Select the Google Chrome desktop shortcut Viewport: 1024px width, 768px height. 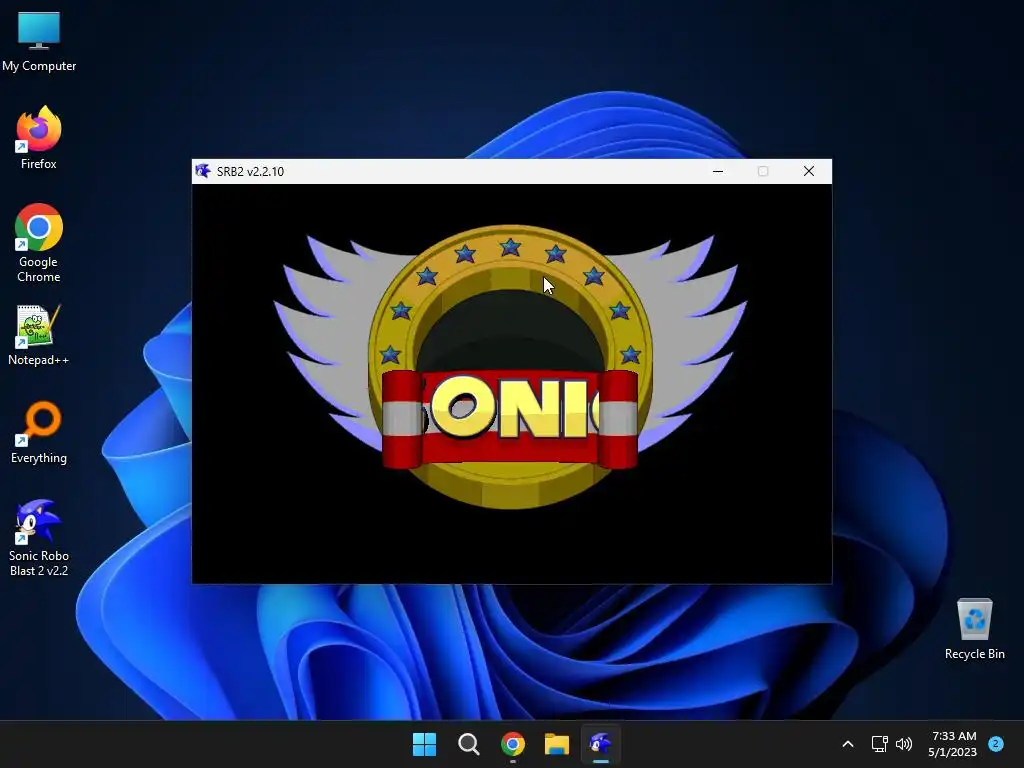coord(39,243)
